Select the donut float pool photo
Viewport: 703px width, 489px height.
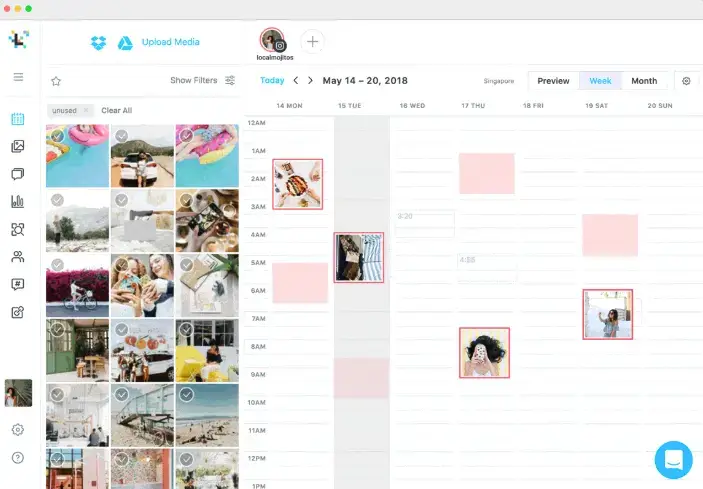[x=207, y=156]
